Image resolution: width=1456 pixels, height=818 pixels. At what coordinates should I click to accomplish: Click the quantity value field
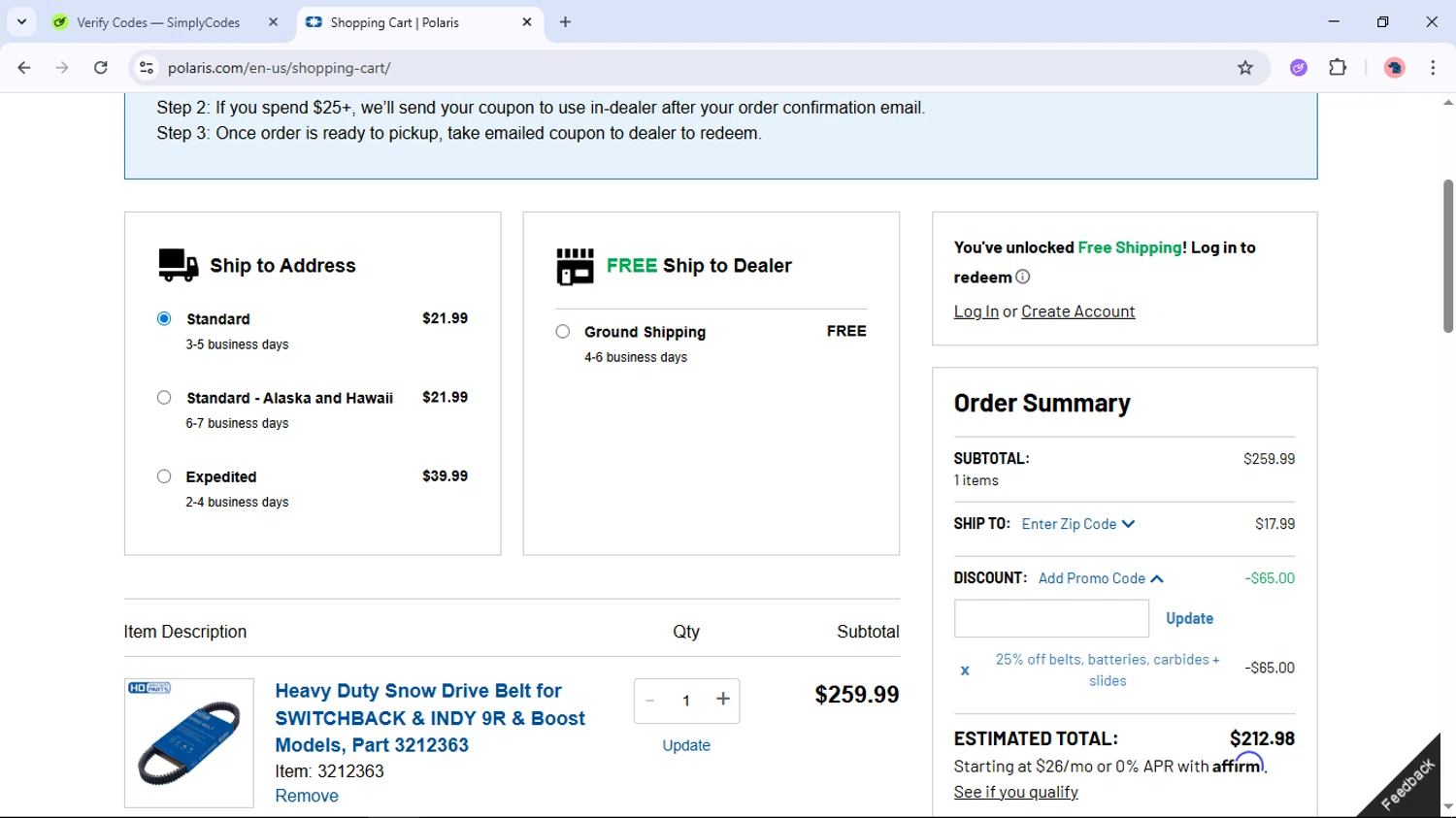pyautogui.click(x=686, y=701)
